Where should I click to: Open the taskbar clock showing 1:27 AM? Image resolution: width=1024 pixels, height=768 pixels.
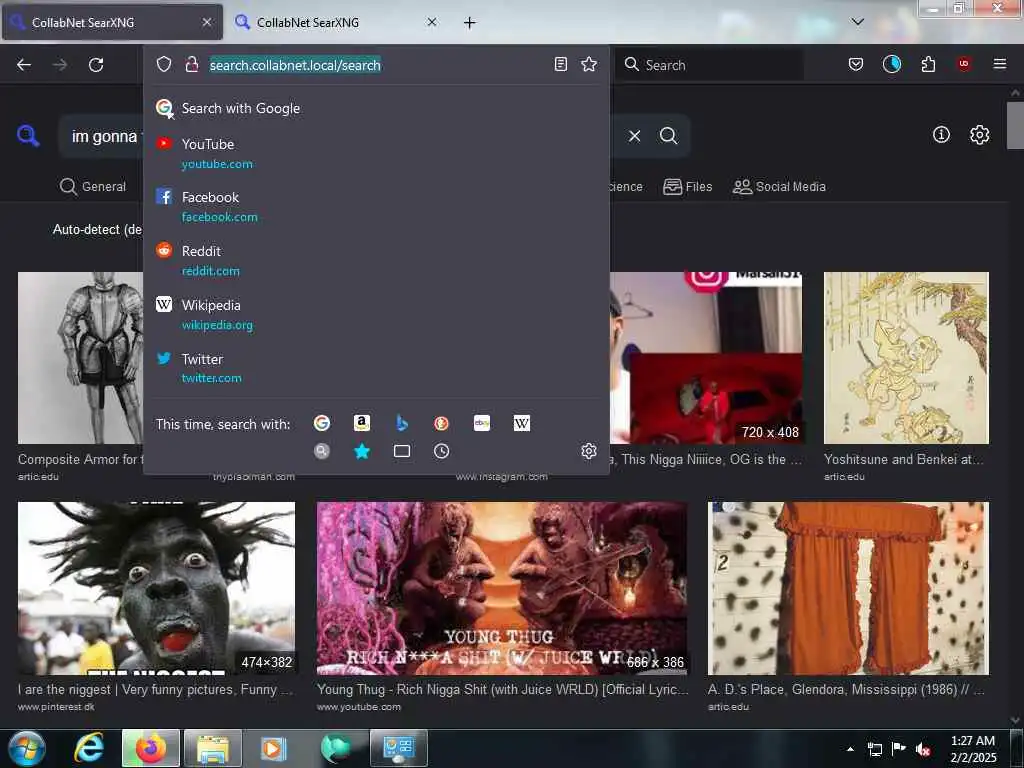973,749
